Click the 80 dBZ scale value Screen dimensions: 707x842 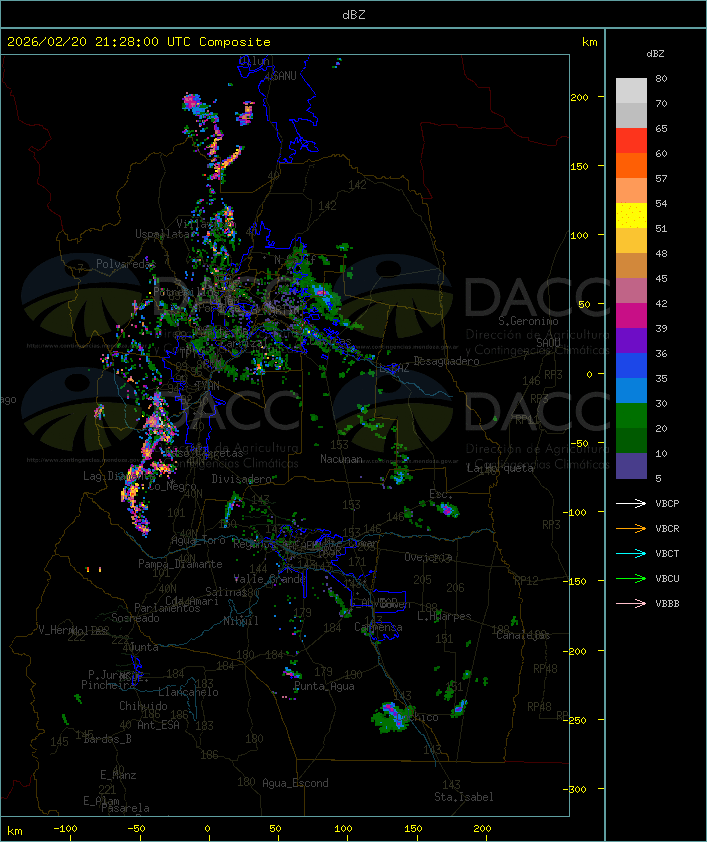tap(661, 78)
